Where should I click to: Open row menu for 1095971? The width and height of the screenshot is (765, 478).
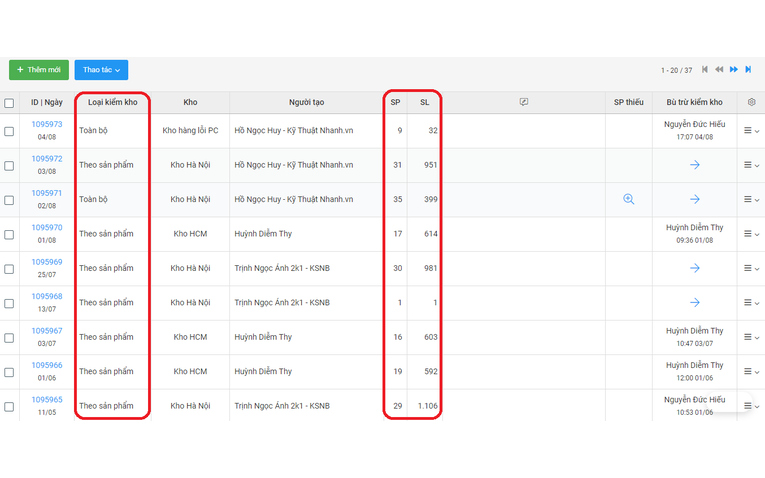(751, 199)
